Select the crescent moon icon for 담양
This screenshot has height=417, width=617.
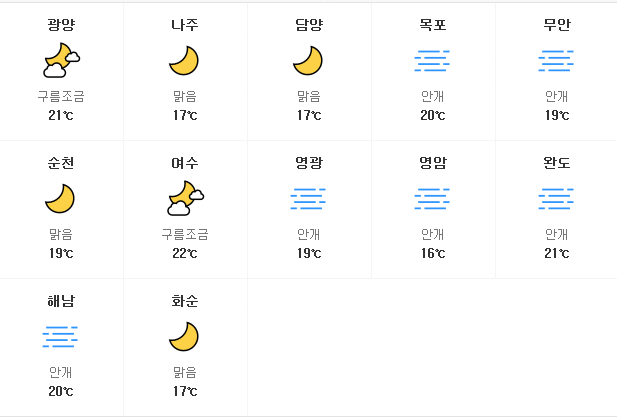coord(308,61)
